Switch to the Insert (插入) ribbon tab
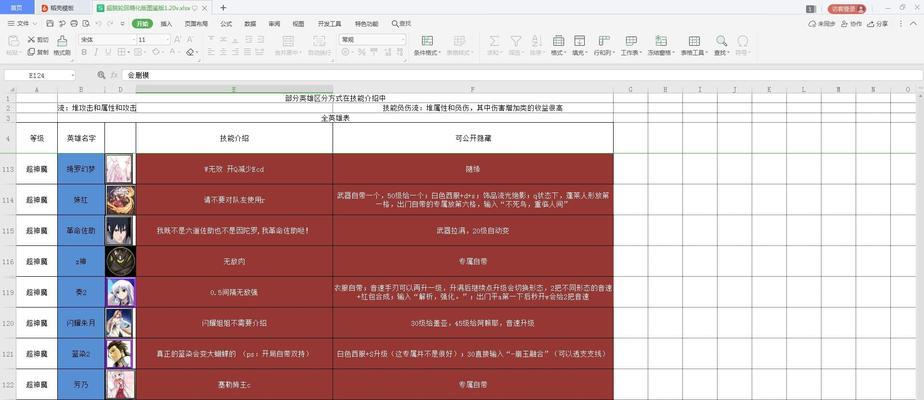Viewport: 924px width, 400px height. [167, 24]
